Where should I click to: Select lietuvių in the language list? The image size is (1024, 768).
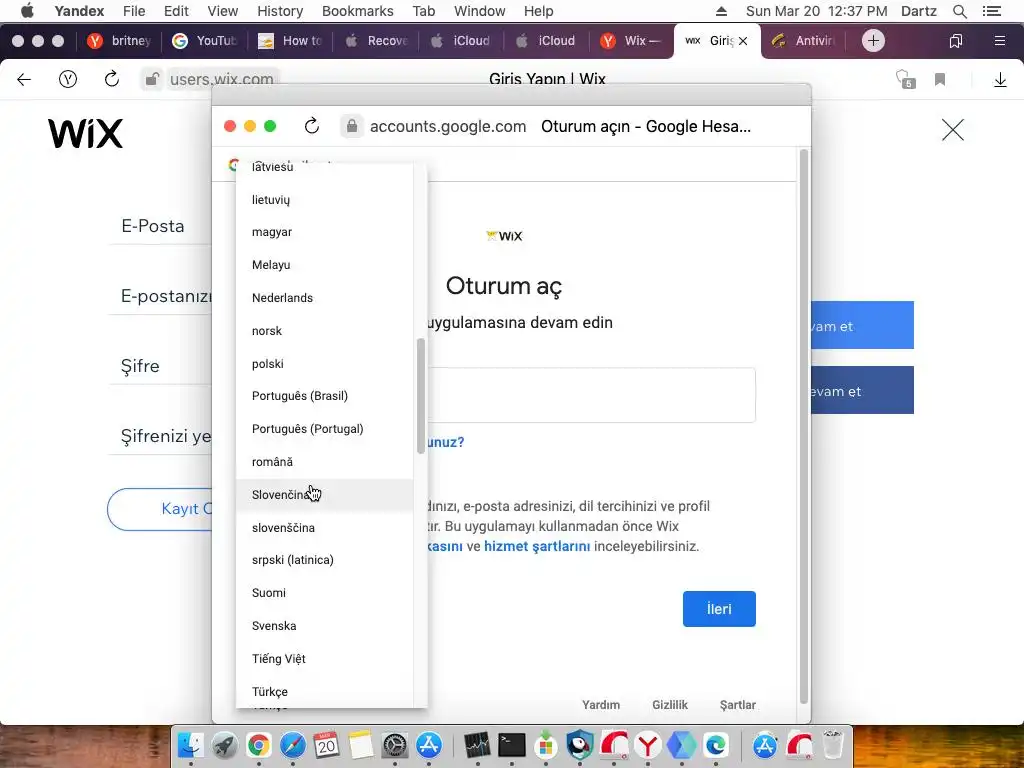(x=325, y=200)
